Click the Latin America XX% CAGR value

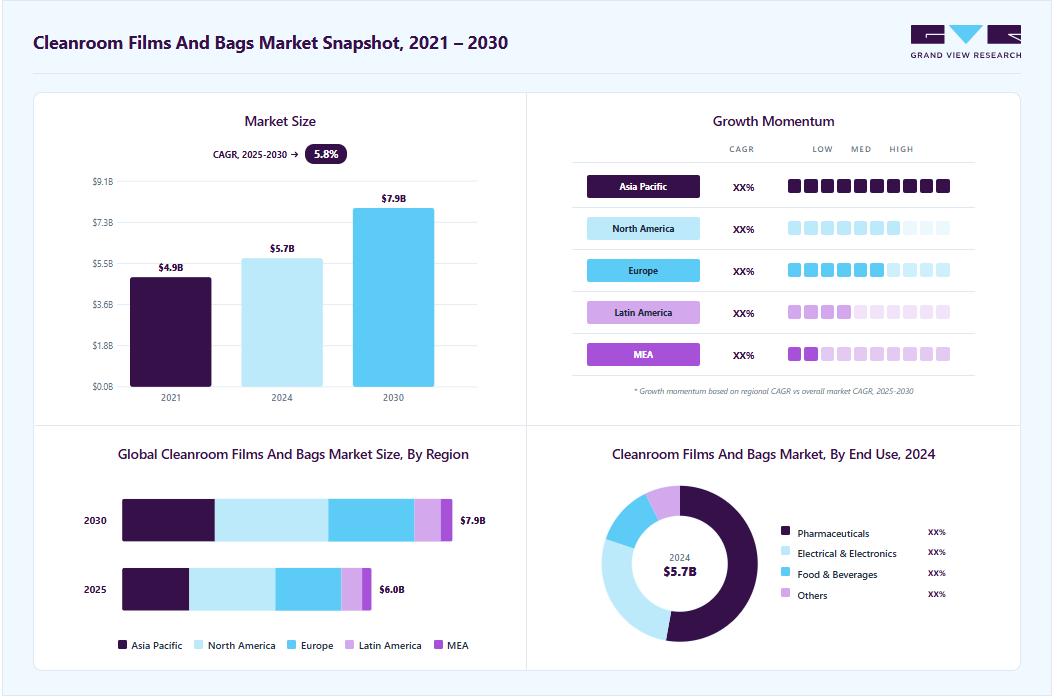click(x=743, y=313)
